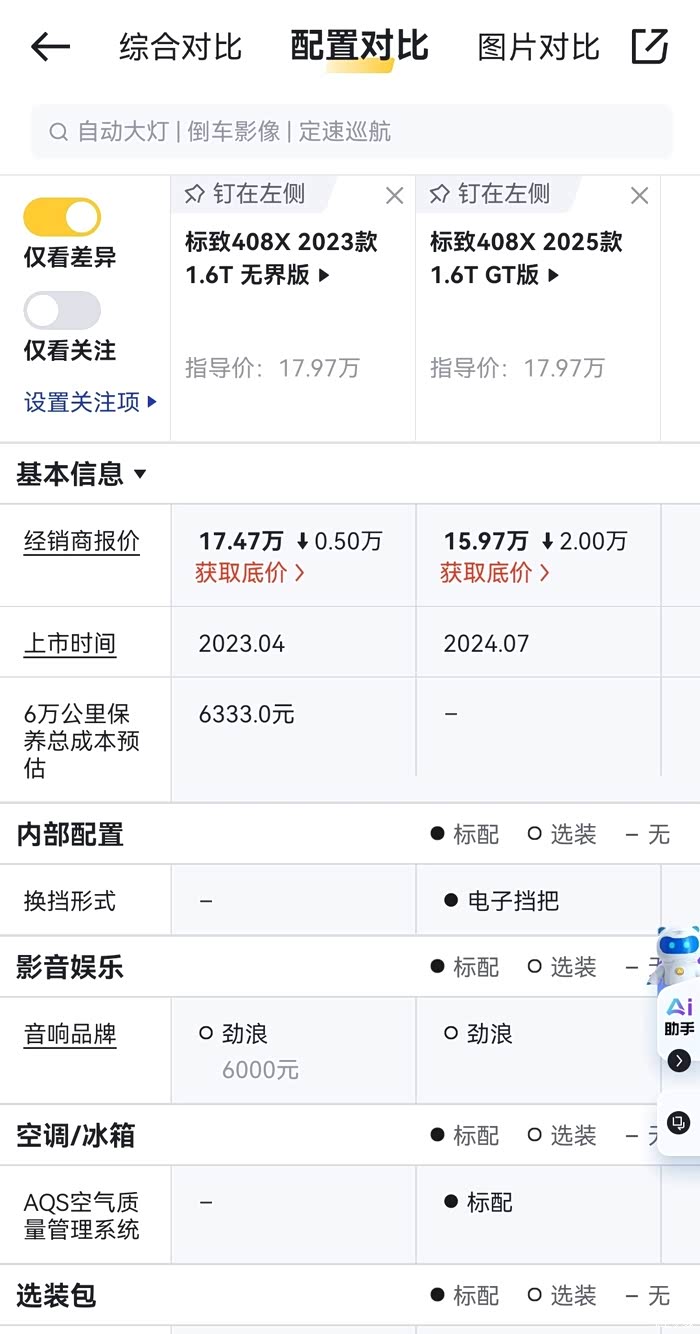Enable the 仅看关注 toggle
The width and height of the screenshot is (700, 1334).
click(x=62, y=310)
